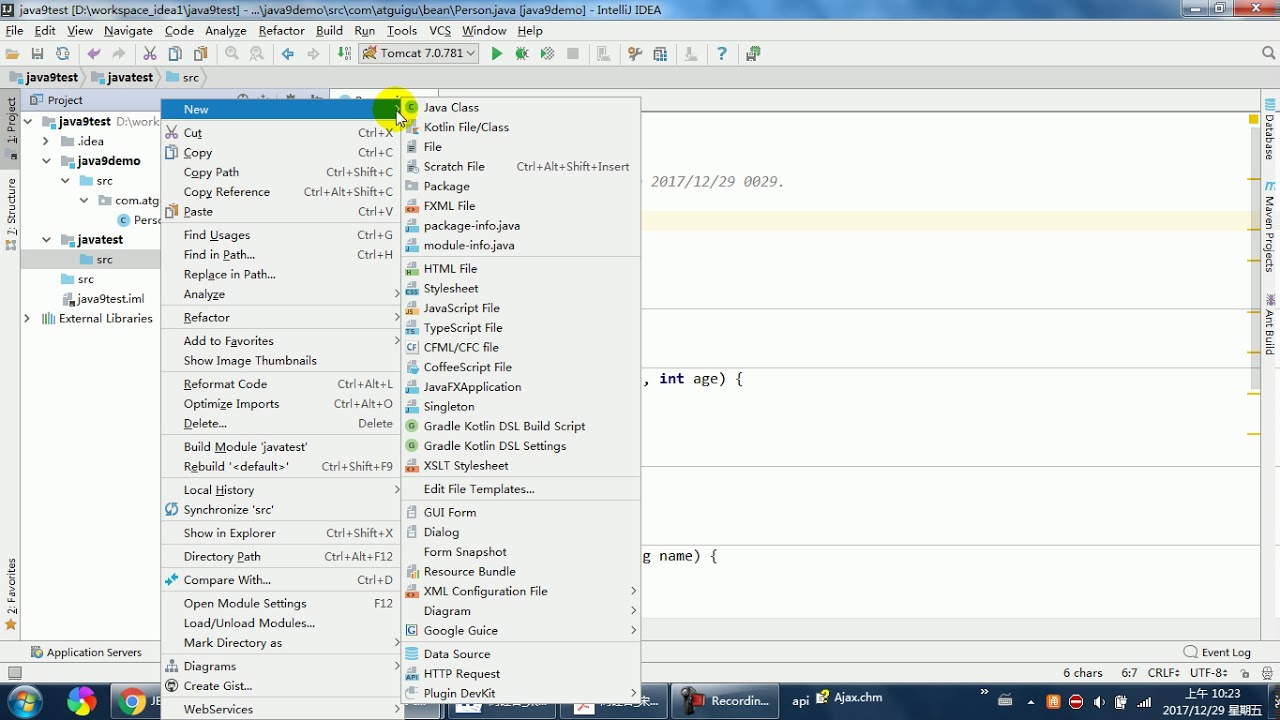The height and width of the screenshot is (720, 1280).
Task: Select Package in the New submenu
Action: [521, 186]
